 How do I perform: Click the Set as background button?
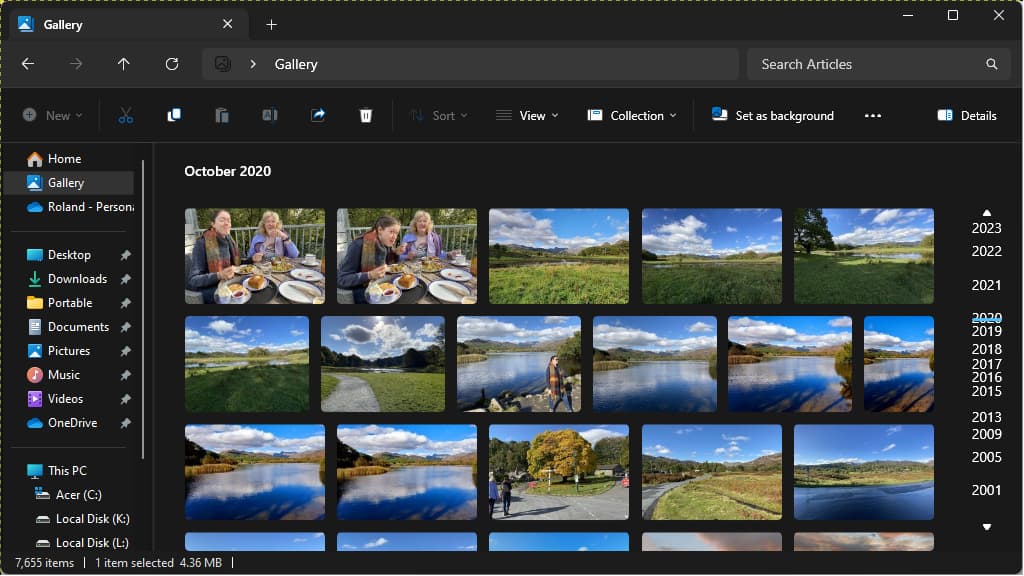tap(772, 115)
